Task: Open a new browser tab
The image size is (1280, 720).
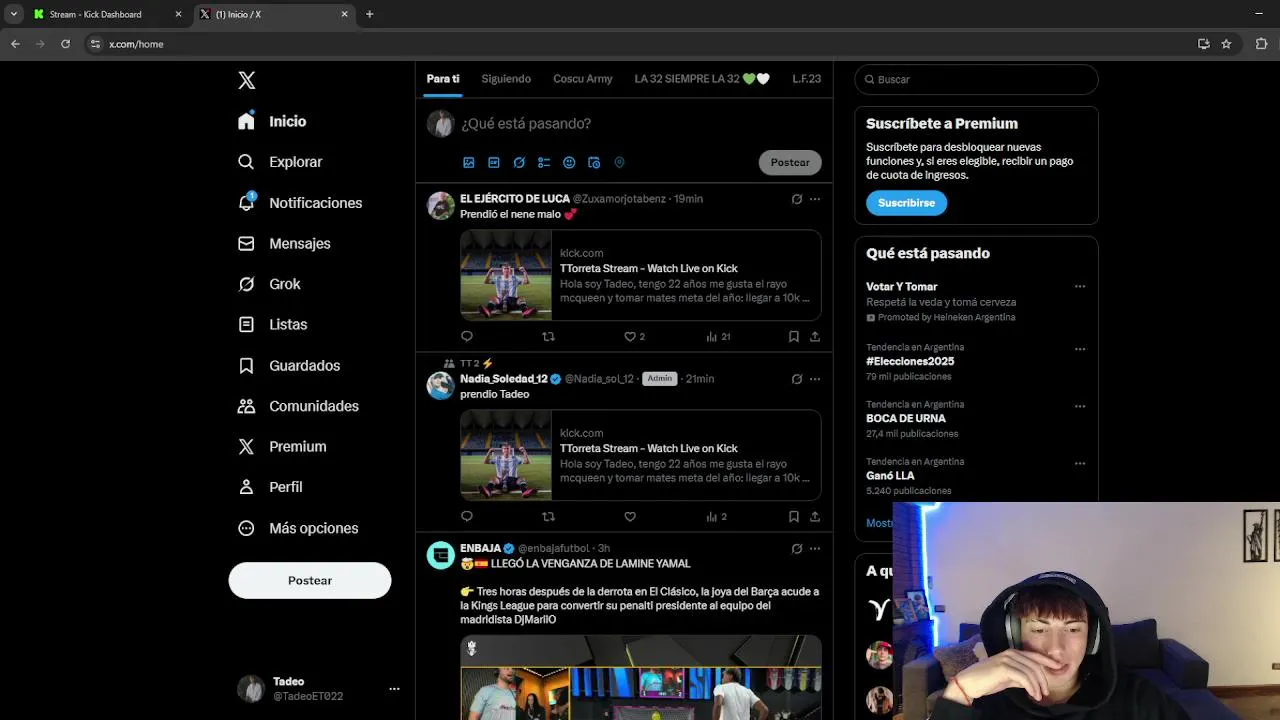Action: coord(369,14)
